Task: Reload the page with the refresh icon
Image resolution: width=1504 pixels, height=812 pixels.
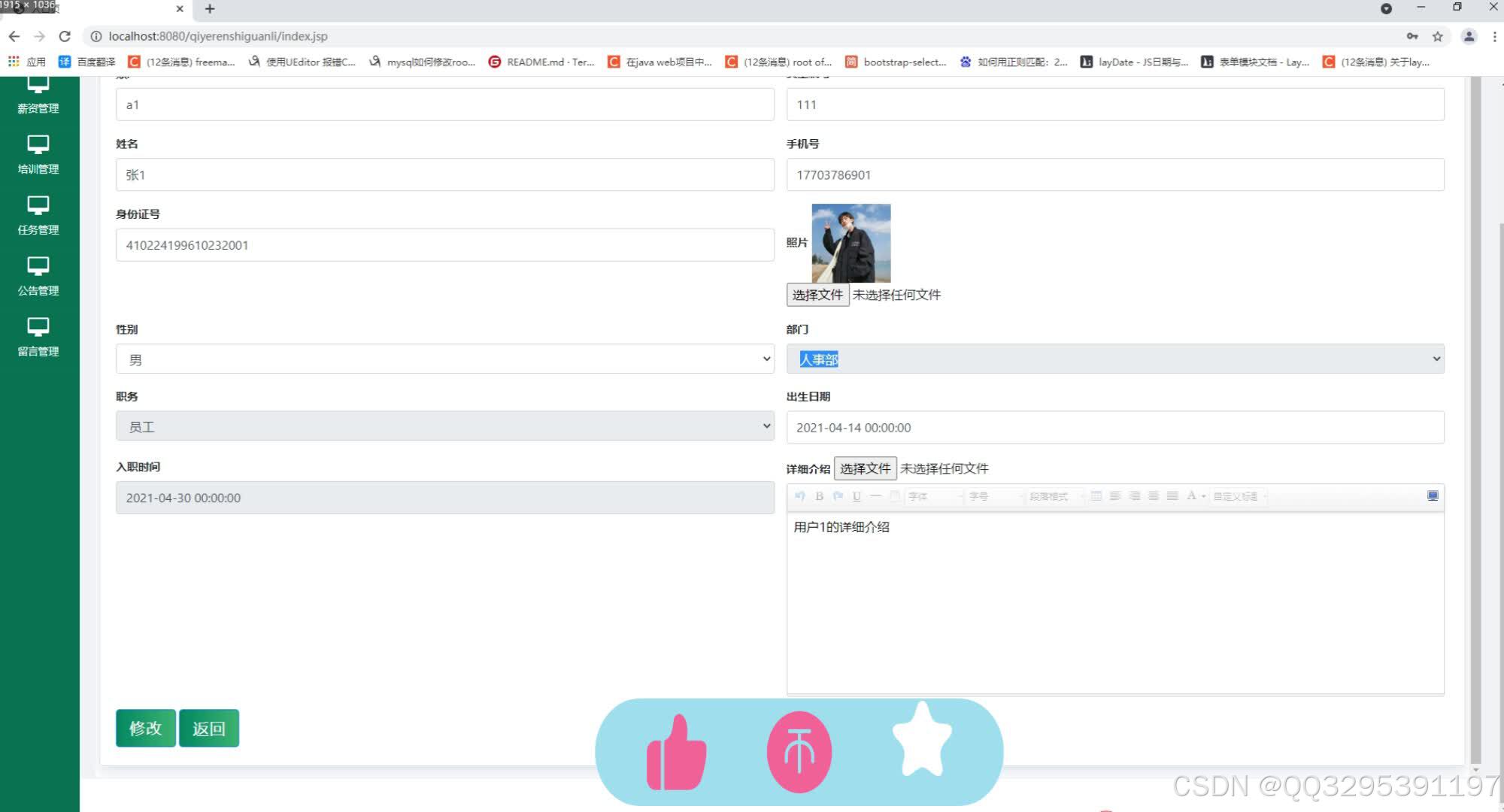Action: 65,36
